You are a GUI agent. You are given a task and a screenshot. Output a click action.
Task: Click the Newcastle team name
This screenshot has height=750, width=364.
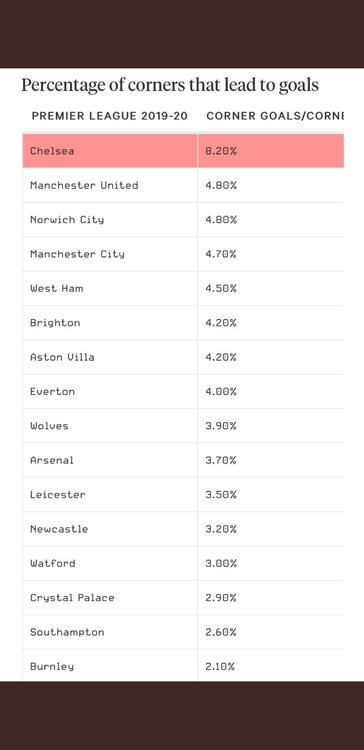click(x=59, y=529)
